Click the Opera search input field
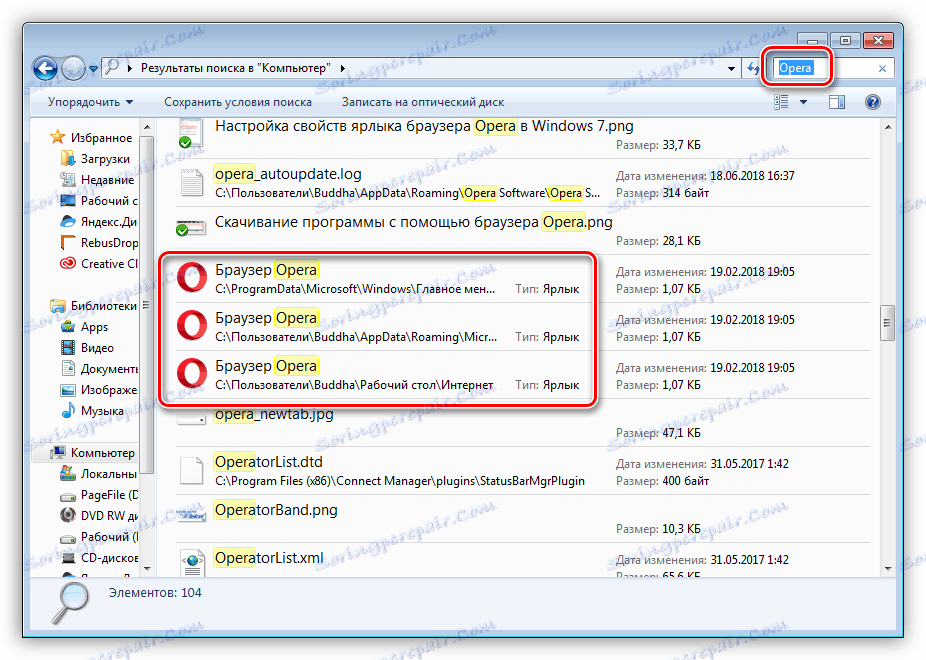The image size is (926, 660). (823, 68)
